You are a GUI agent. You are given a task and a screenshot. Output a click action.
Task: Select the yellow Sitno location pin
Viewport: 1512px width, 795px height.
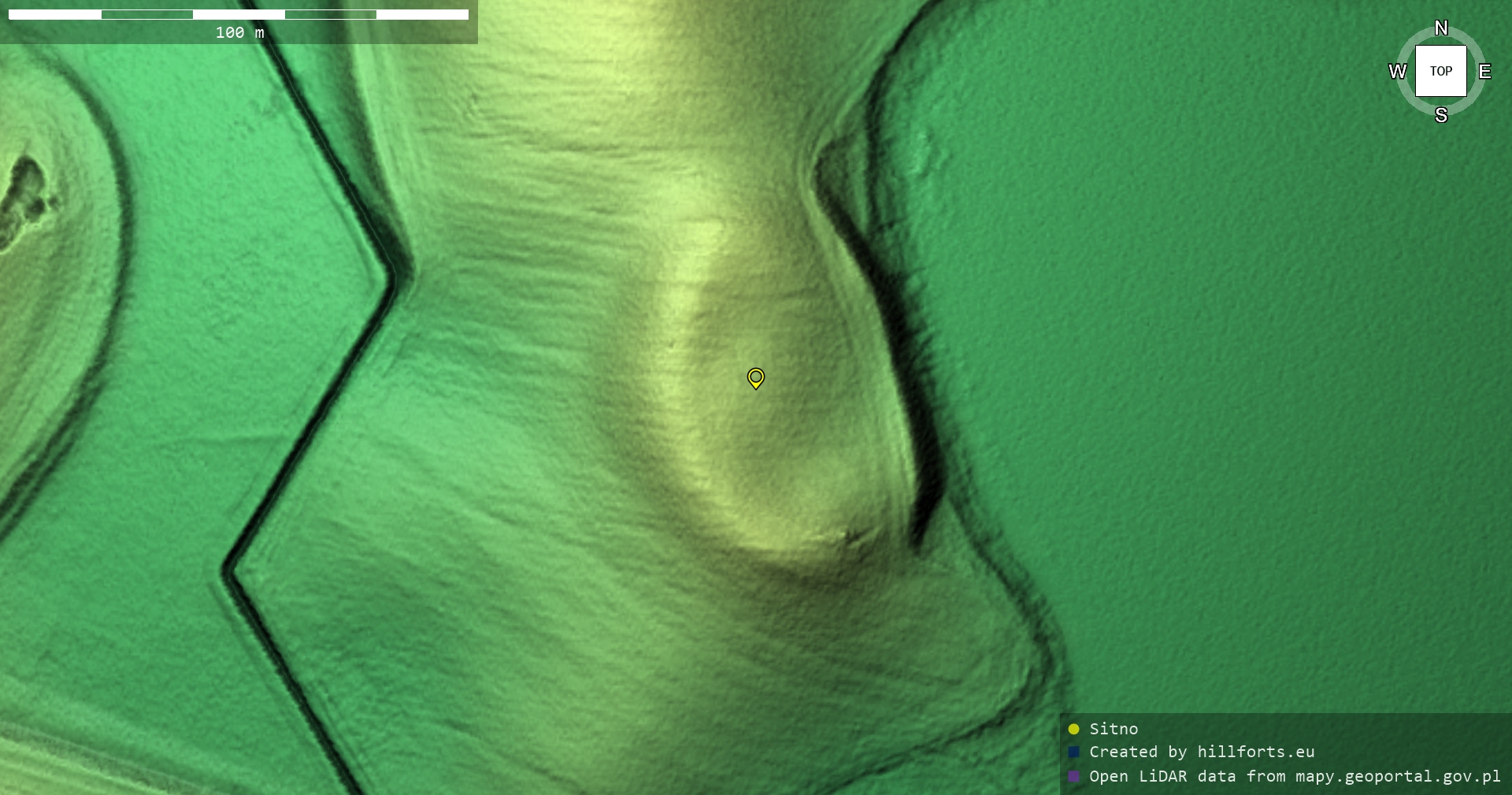(755, 377)
